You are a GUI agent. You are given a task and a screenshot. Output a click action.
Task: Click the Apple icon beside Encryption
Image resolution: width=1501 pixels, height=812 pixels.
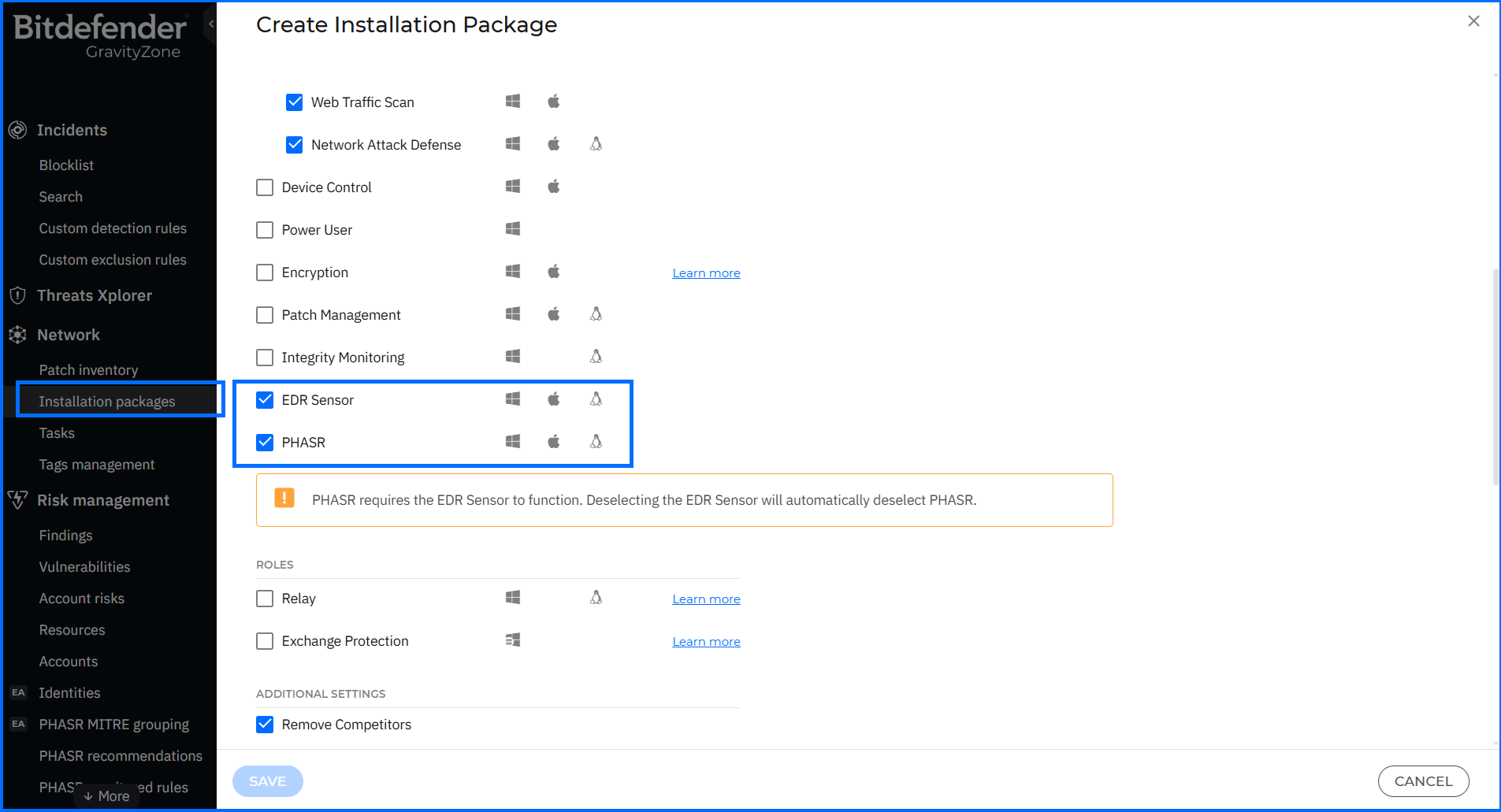pos(554,272)
